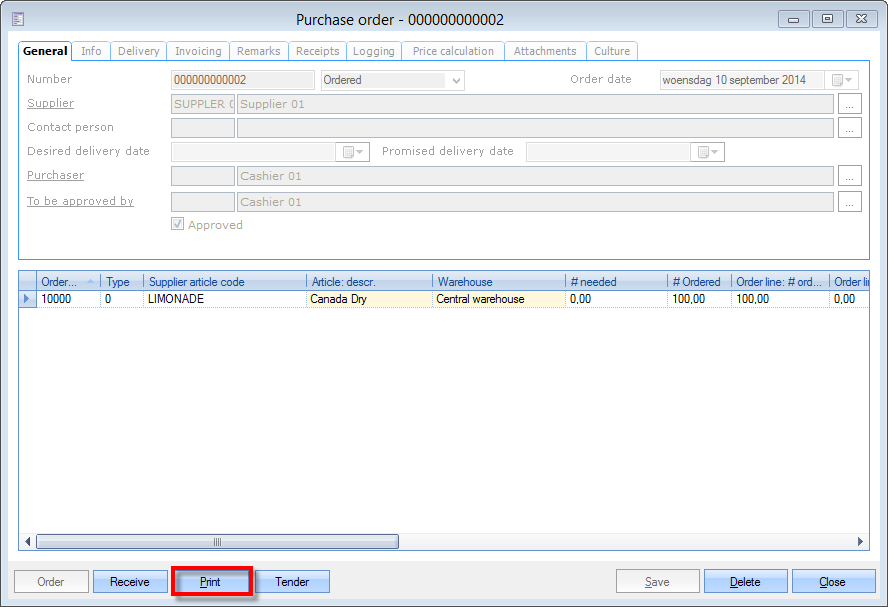The width and height of the screenshot is (888, 607).
Task: Open the Desired delivery date picker
Action: click(x=354, y=152)
